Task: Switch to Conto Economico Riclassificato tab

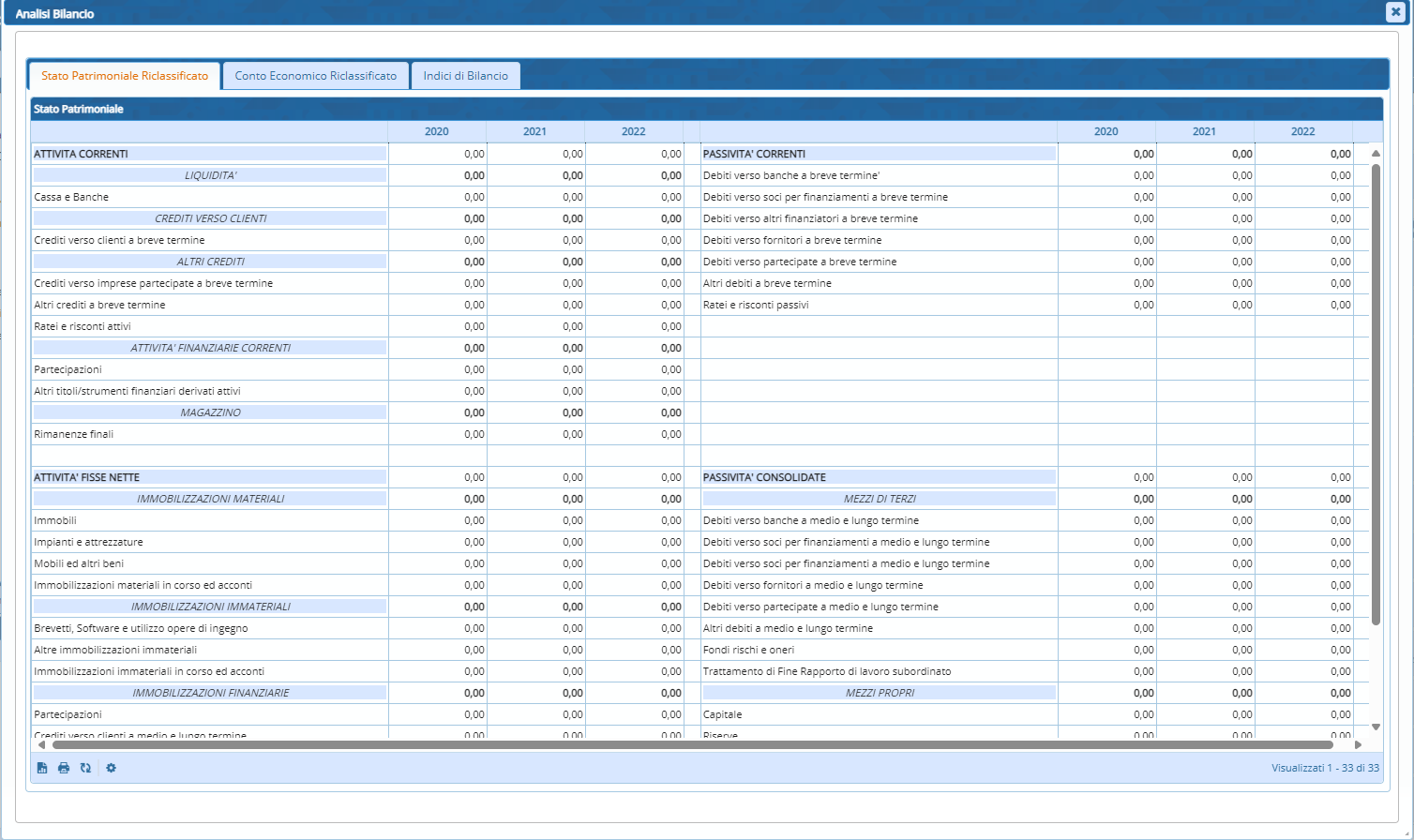Action: point(316,76)
